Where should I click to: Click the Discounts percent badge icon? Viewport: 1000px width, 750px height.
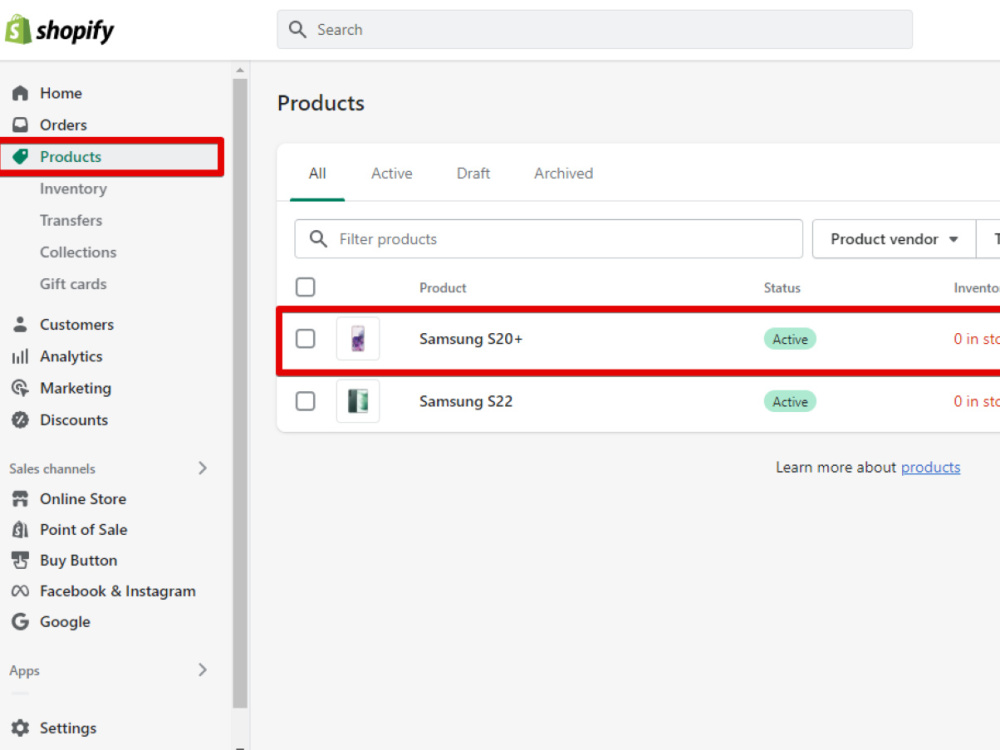pyautogui.click(x=20, y=420)
